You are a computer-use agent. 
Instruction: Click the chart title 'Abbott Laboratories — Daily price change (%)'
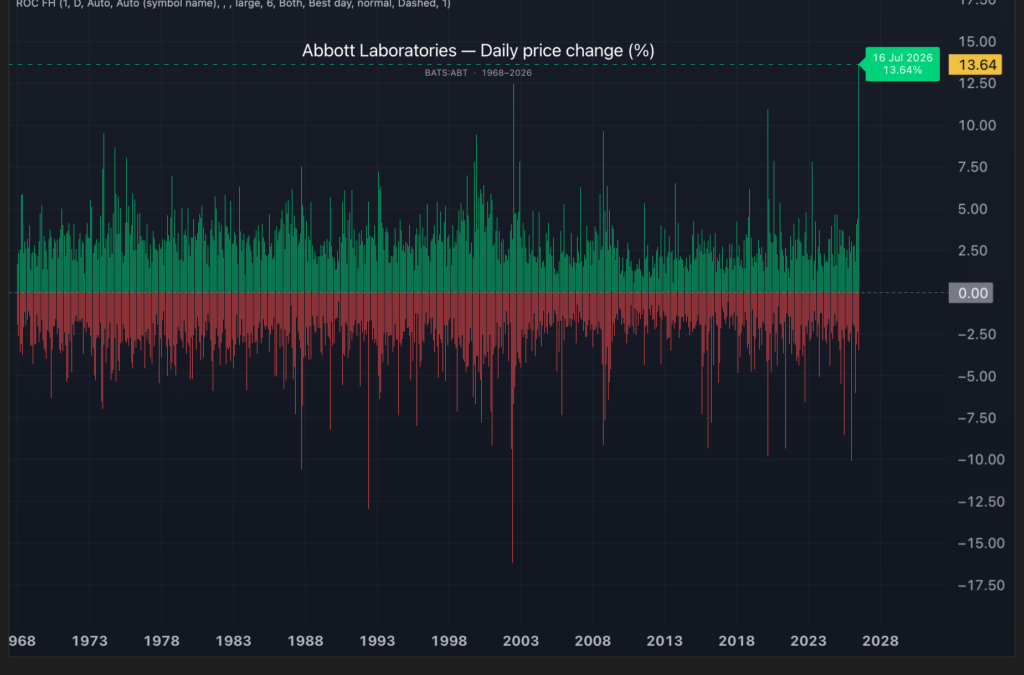click(478, 51)
